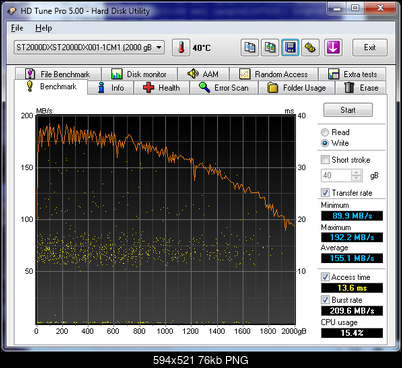Click the Average value 155.1 MB/s
402x368 pixels.
pos(352,258)
